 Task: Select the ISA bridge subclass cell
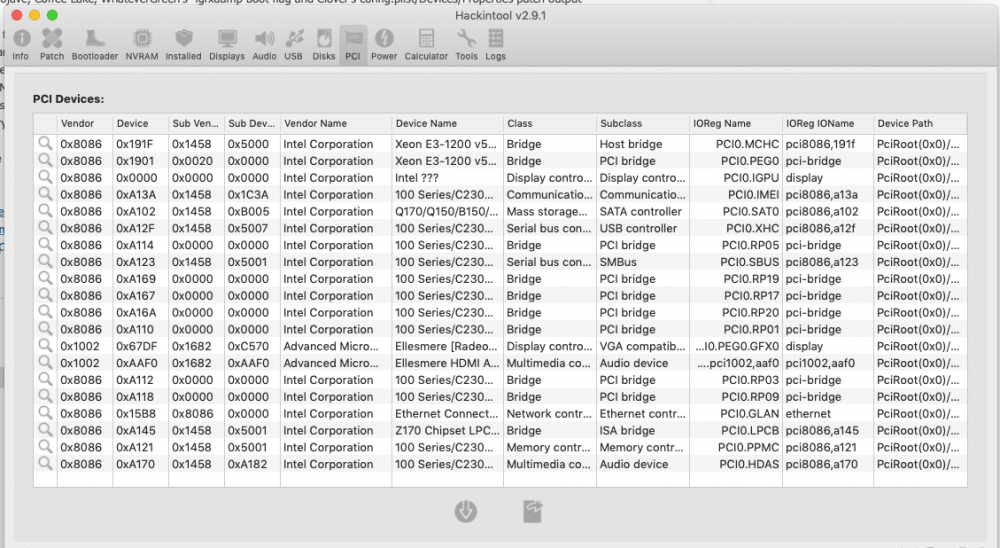[x=627, y=431]
